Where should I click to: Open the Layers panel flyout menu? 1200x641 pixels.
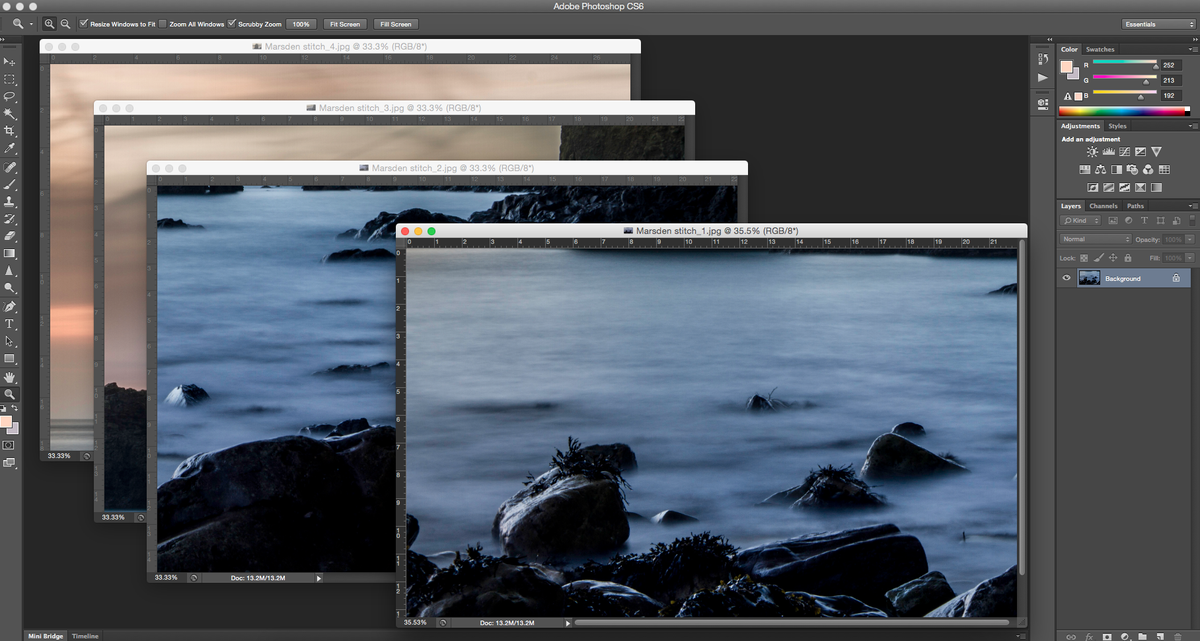(x=1191, y=206)
